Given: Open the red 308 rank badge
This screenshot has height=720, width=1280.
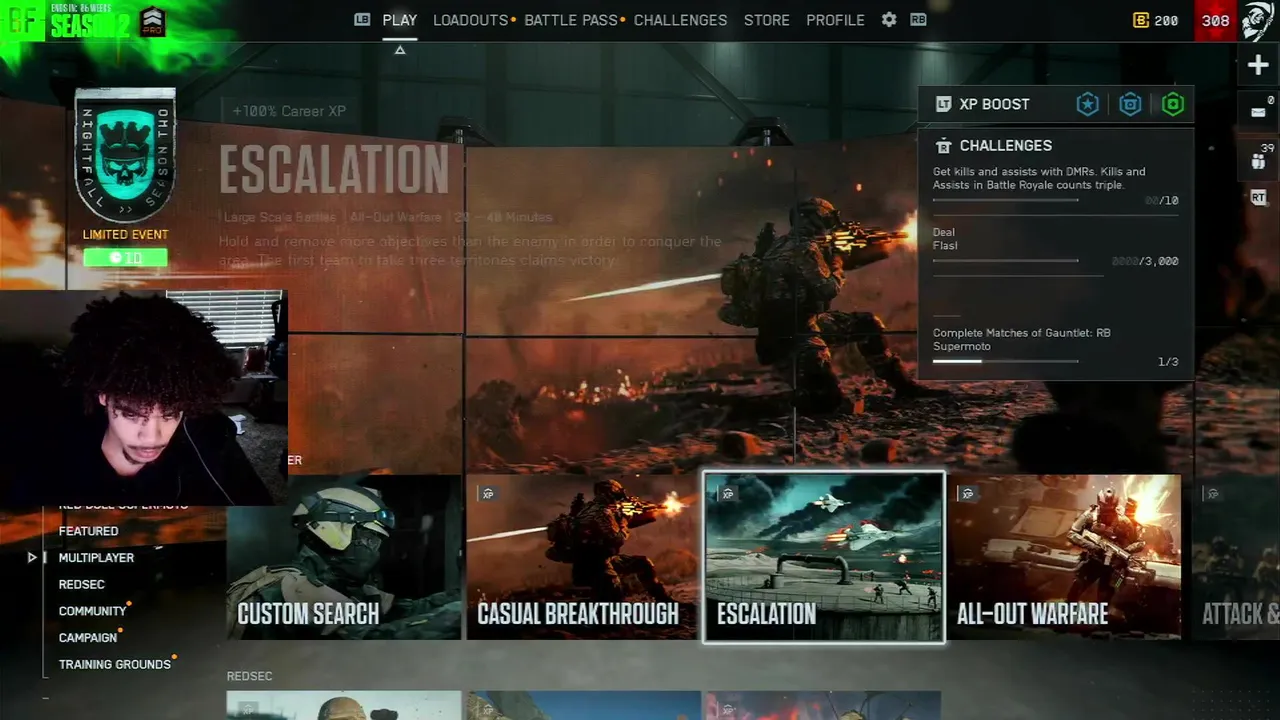Looking at the screenshot, I should [x=1215, y=20].
